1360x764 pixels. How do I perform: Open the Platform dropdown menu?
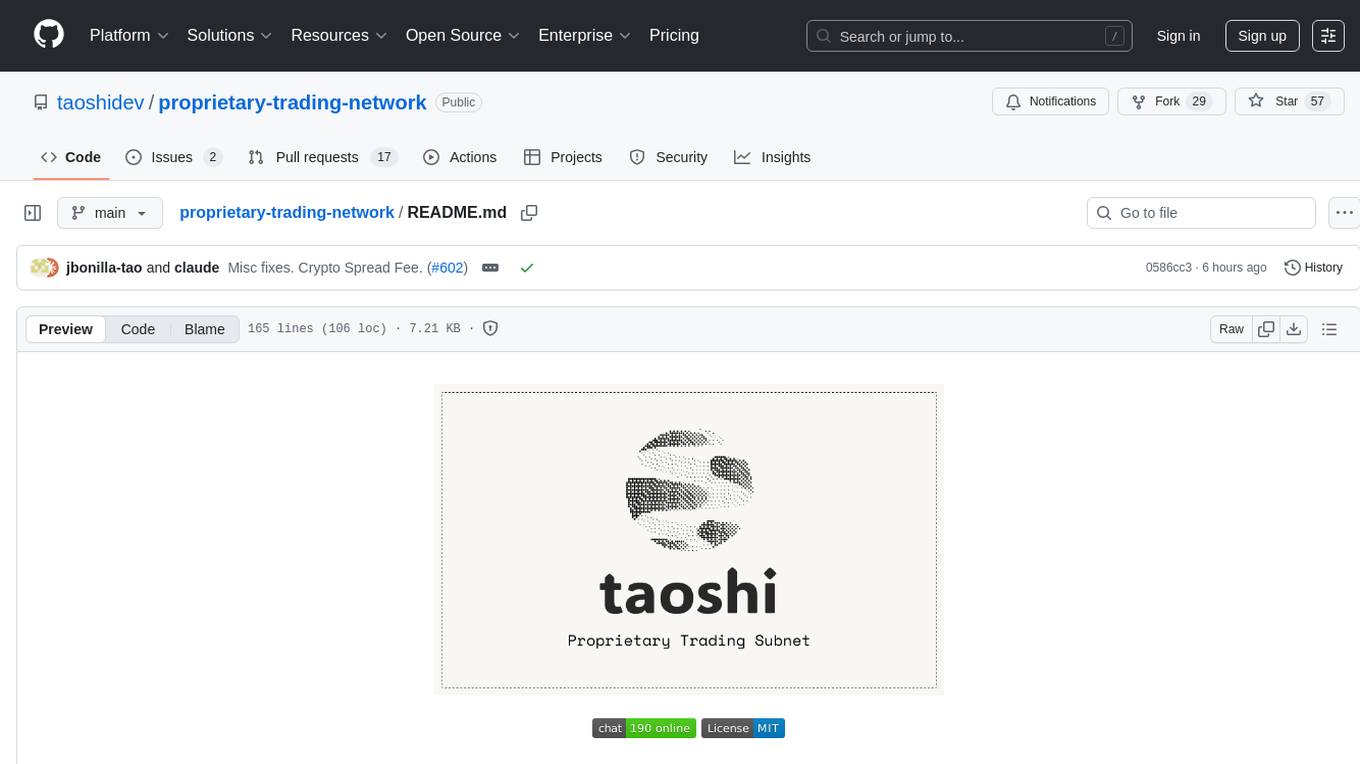tap(129, 35)
